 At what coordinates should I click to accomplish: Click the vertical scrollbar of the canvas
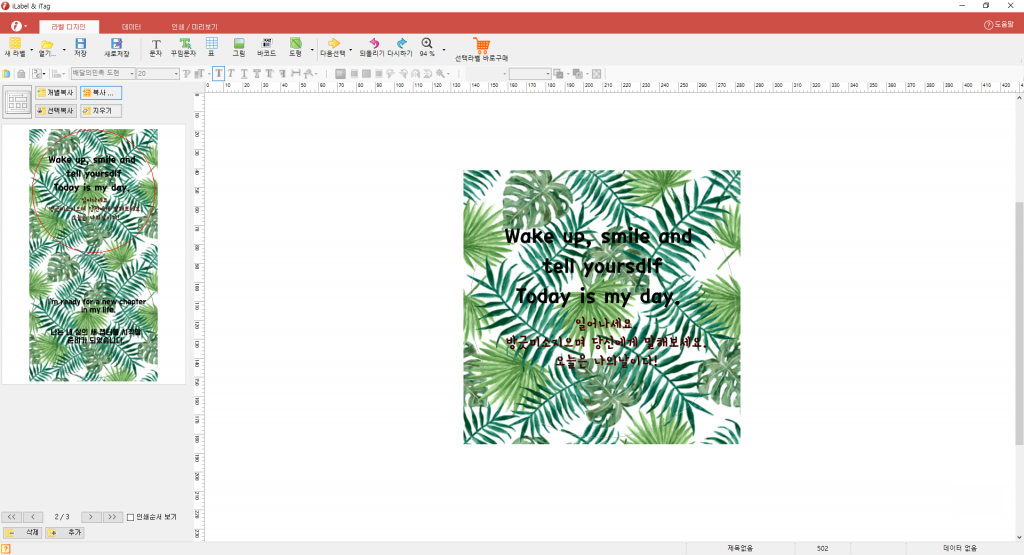1019,323
